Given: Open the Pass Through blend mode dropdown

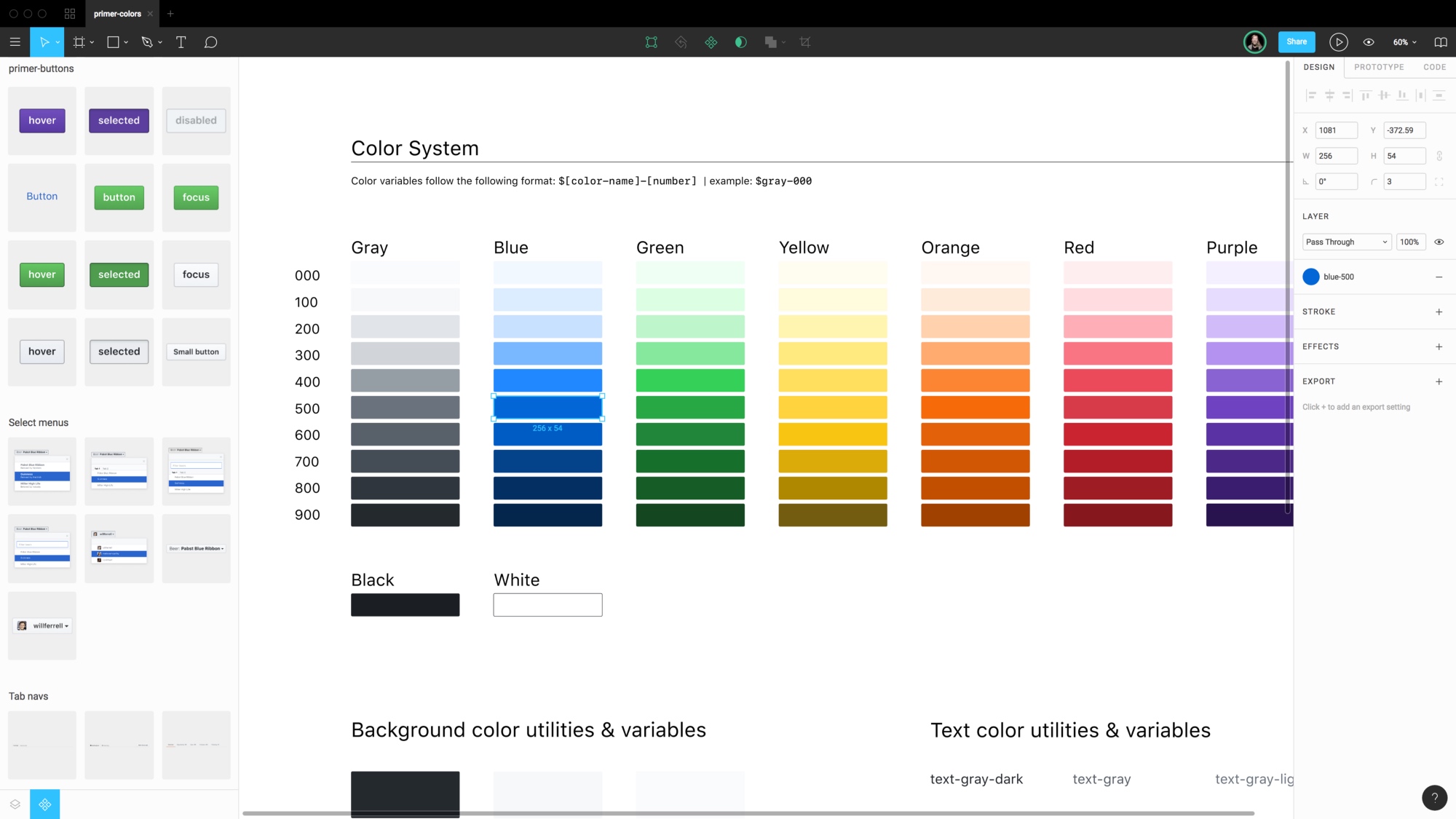Looking at the screenshot, I should click(1346, 242).
